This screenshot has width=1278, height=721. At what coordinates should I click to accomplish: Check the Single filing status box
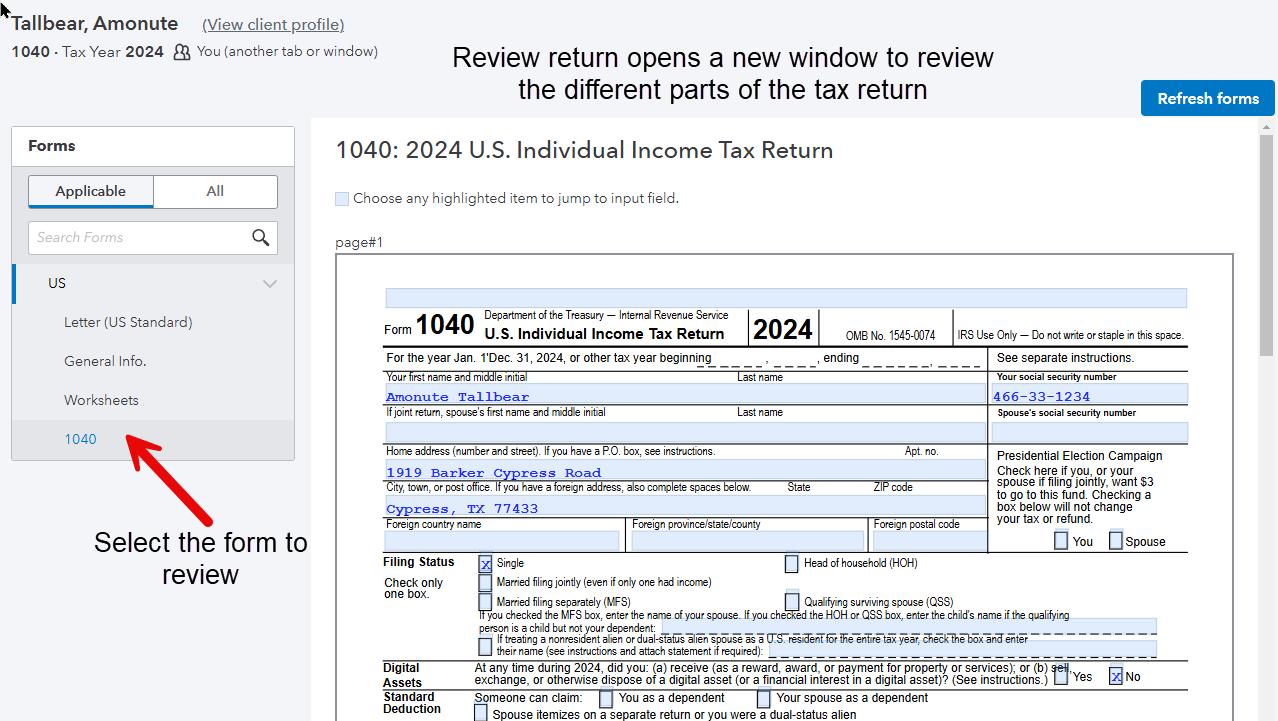(x=485, y=564)
